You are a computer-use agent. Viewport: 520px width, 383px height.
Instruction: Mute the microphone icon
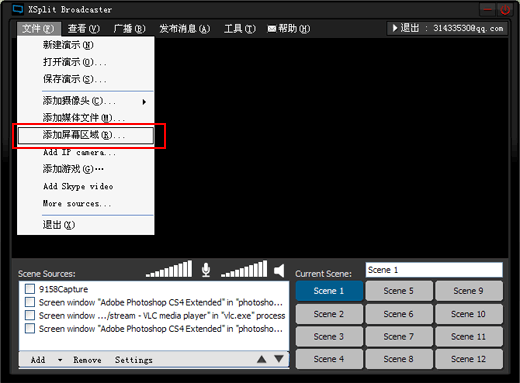click(206, 270)
